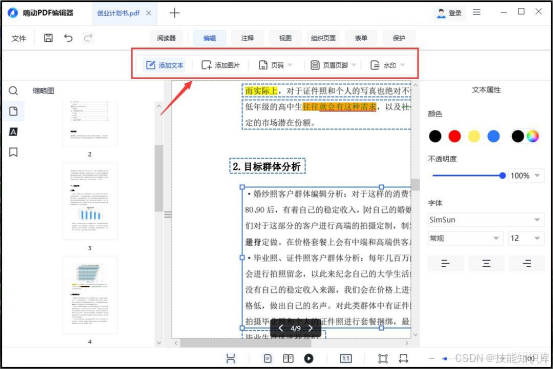
Task: Select two-page view icon
Action: click(288, 359)
